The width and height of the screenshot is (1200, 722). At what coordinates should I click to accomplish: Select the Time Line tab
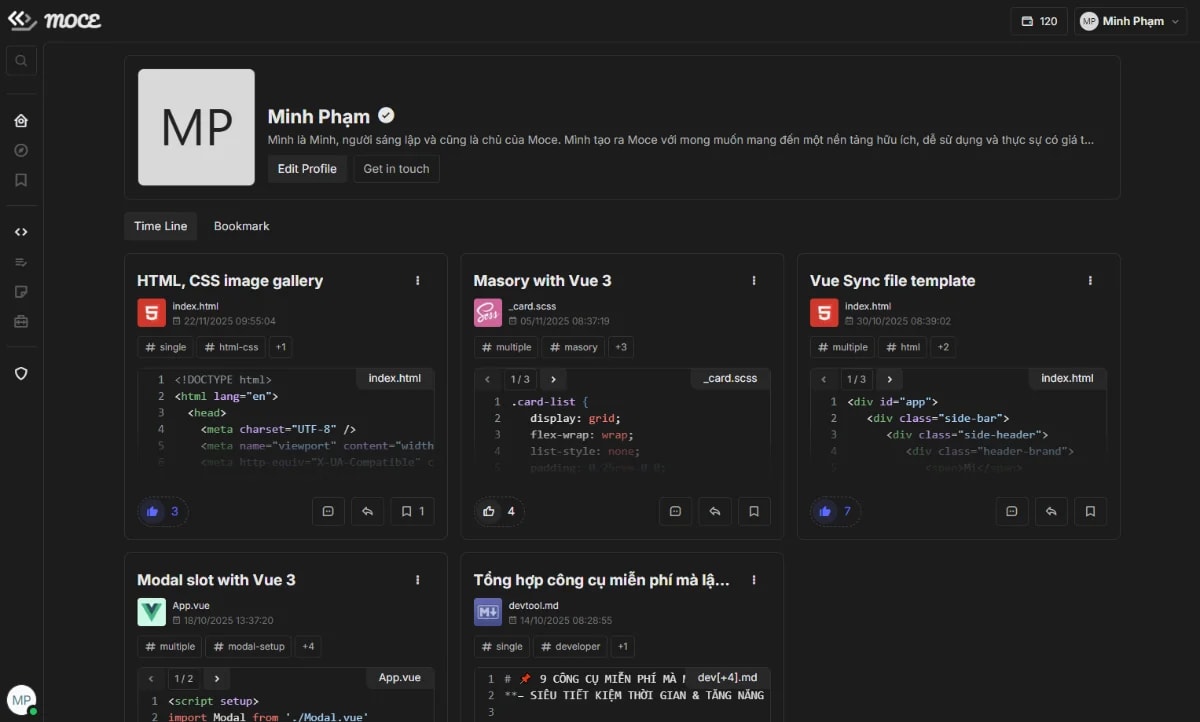pyautogui.click(x=160, y=226)
